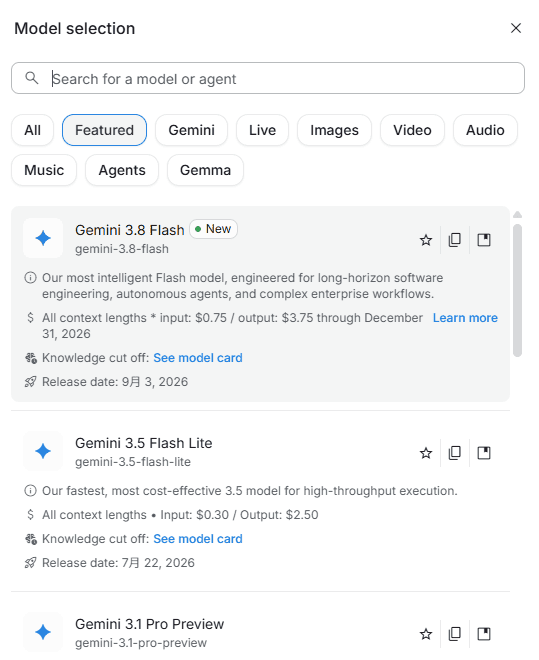Image resolution: width=539 pixels, height=660 pixels.
Task: Click 'Our most intelligent Flash model' description
Action: coord(242,286)
